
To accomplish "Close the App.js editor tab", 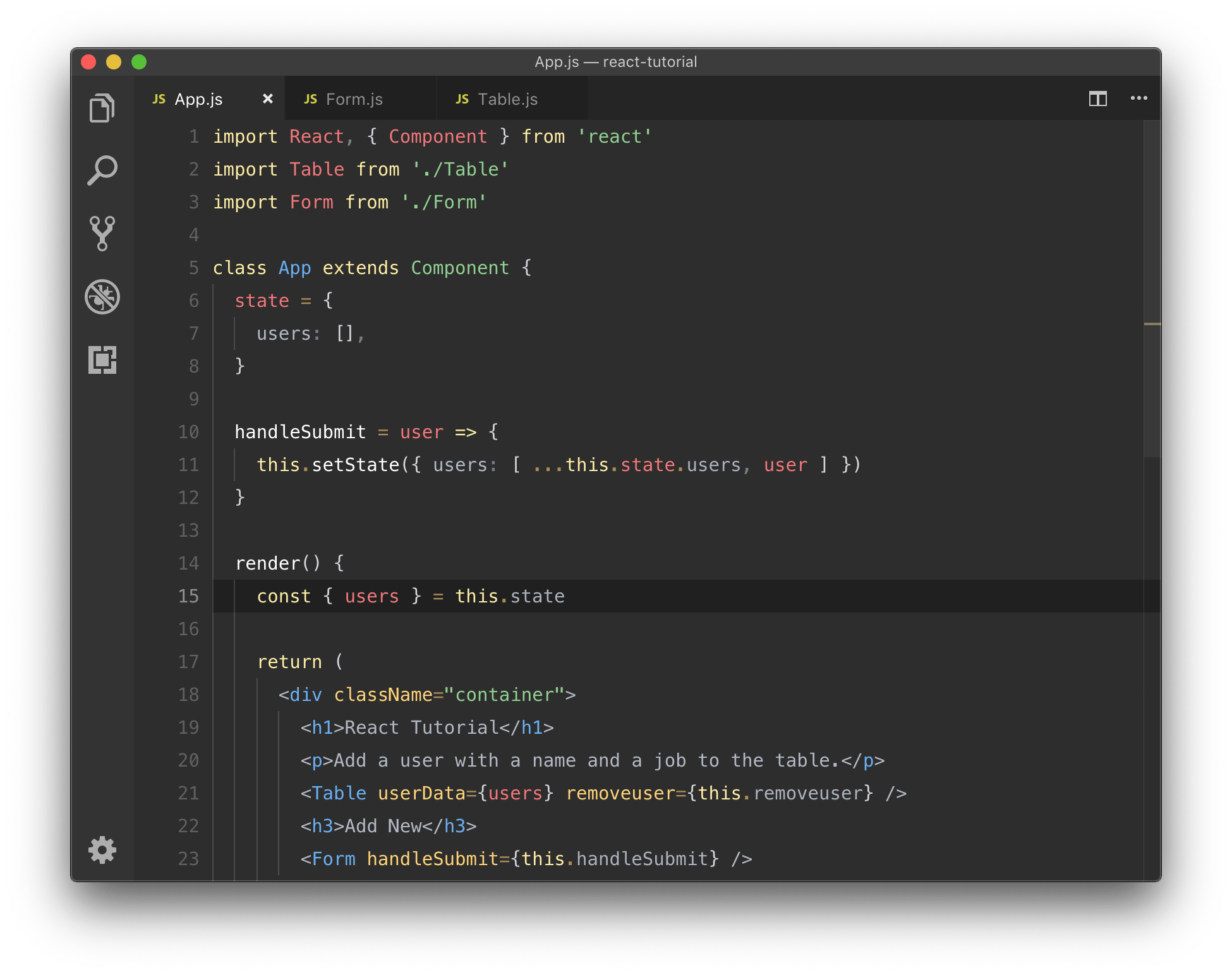I will (x=266, y=99).
